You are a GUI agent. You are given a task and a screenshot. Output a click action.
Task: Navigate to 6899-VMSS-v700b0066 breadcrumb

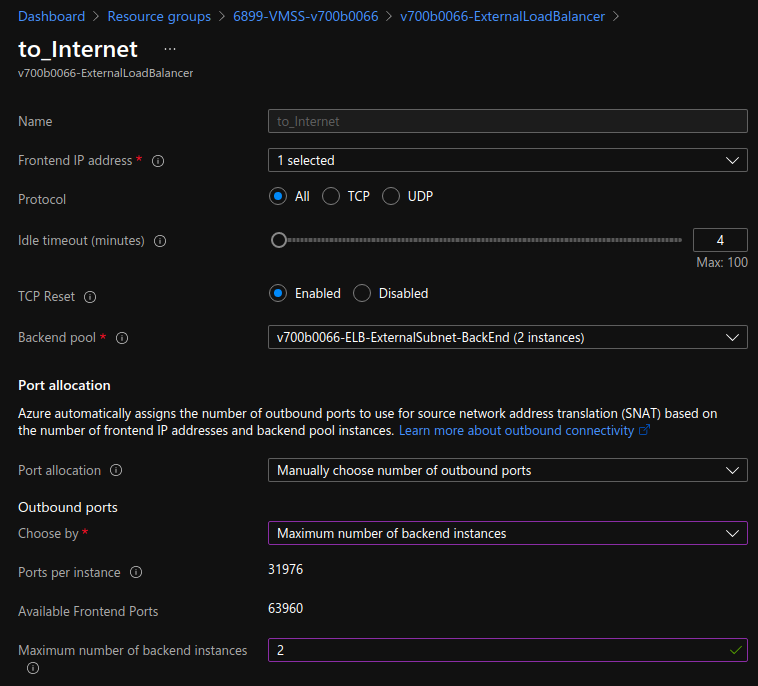pos(305,16)
